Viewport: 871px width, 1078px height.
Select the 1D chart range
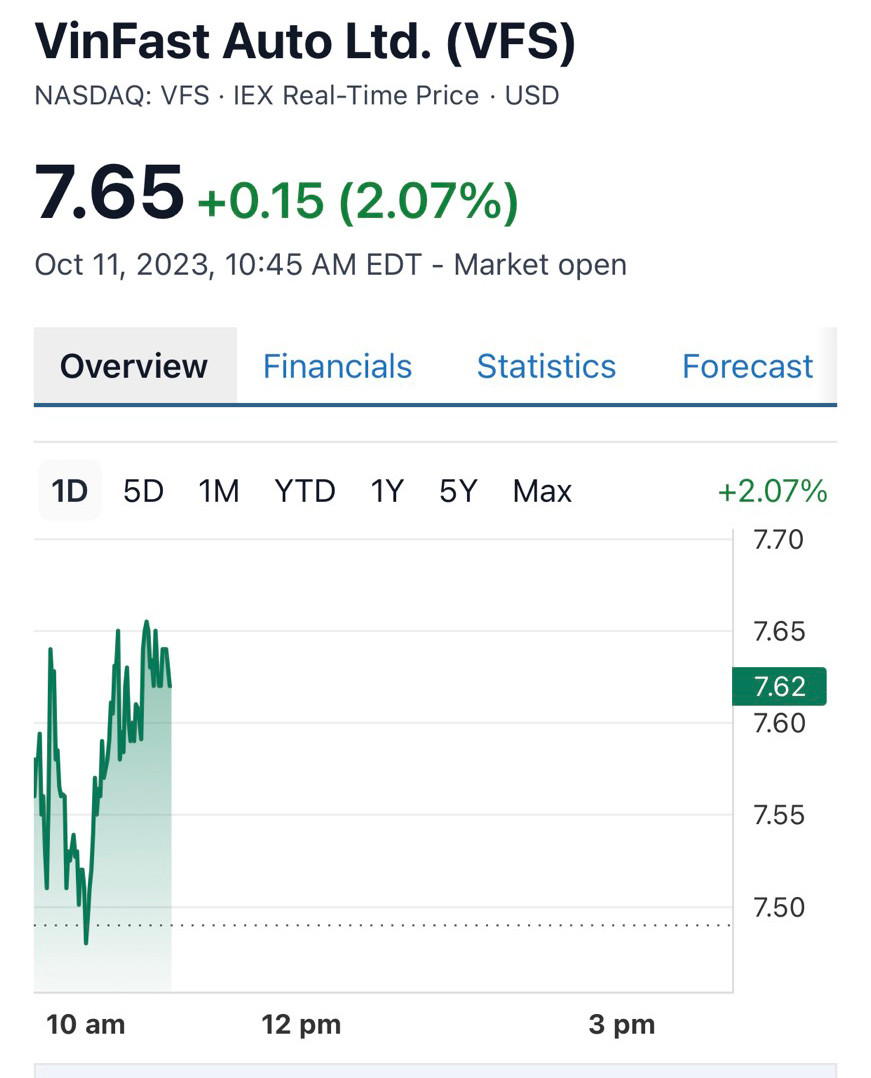point(70,491)
